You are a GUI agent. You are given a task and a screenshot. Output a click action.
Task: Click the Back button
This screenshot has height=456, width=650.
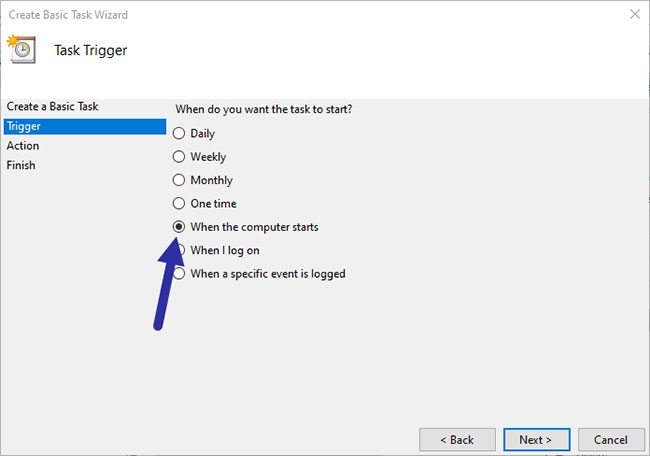pyautogui.click(x=457, y=440)
